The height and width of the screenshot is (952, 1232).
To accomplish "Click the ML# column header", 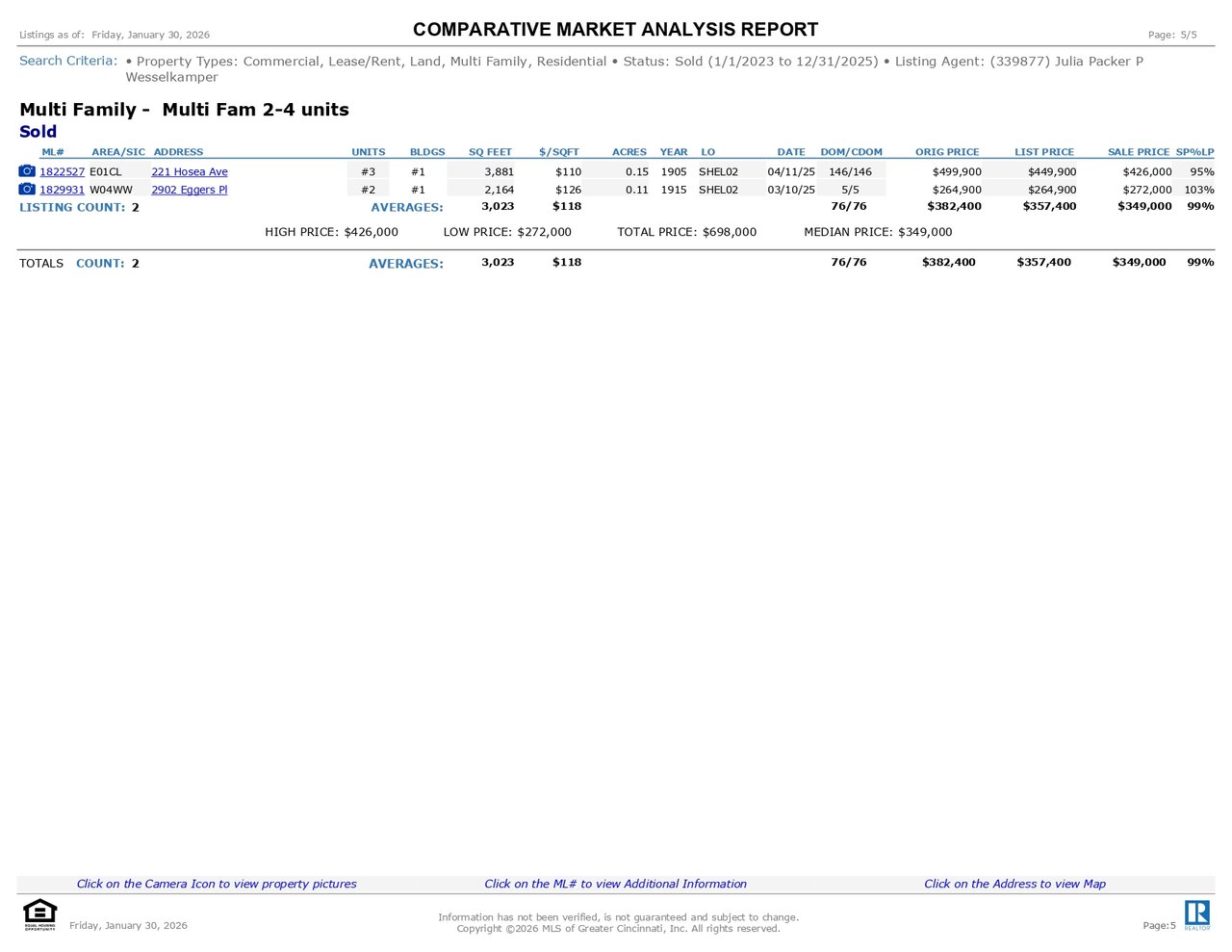I will (53, 152).
